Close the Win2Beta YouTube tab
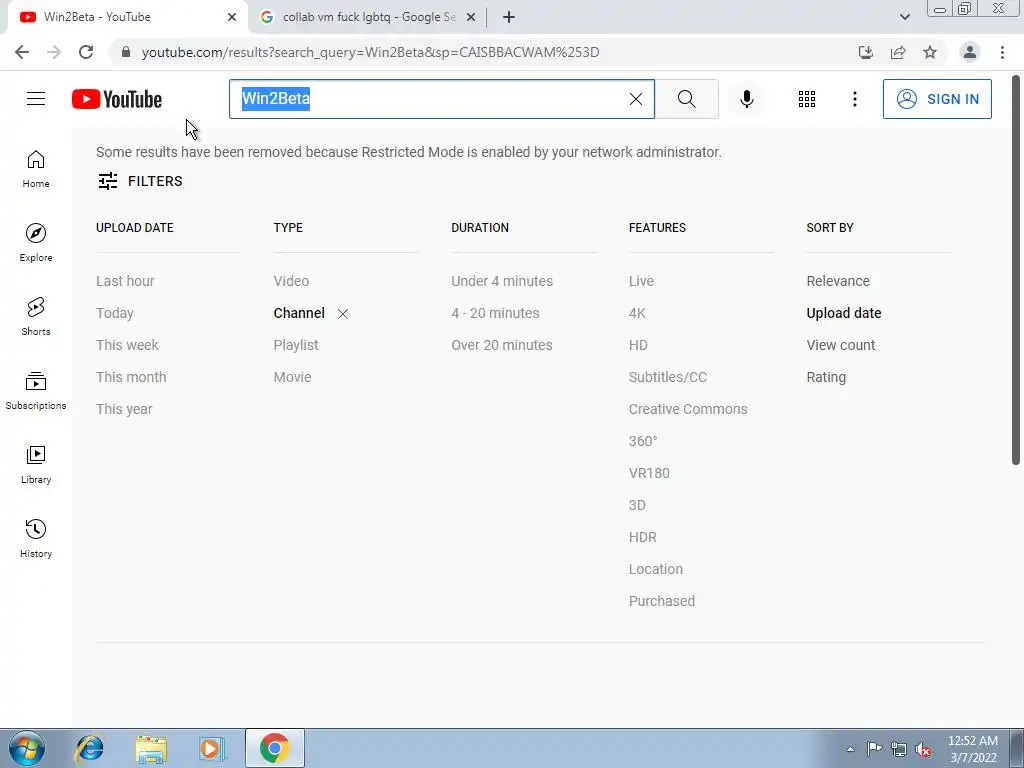Screen dimensions: 1024x768 point(232,17)
